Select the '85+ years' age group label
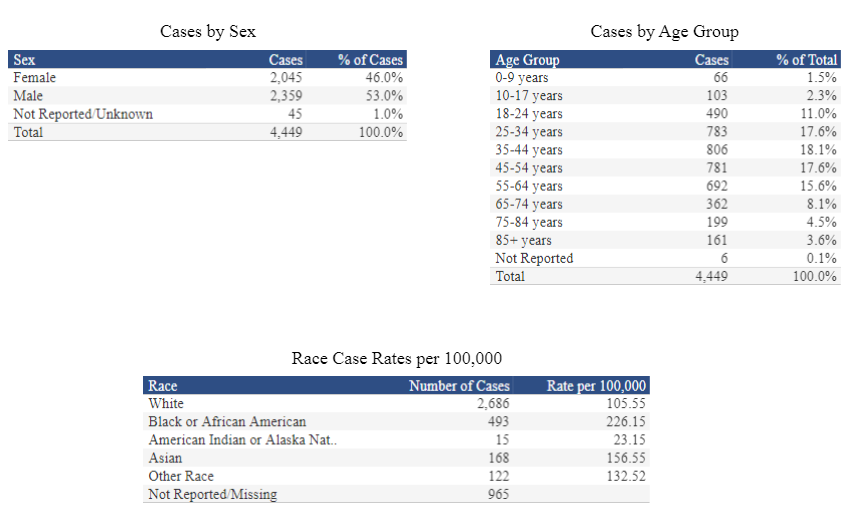Image resolution: width=849 pixels, height=531 pixels. pos(523,240)
